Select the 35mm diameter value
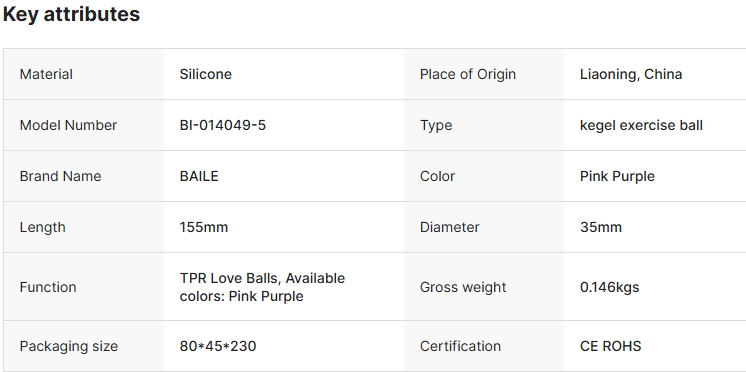This screenshot has width=746, height=372. point(600,227)
